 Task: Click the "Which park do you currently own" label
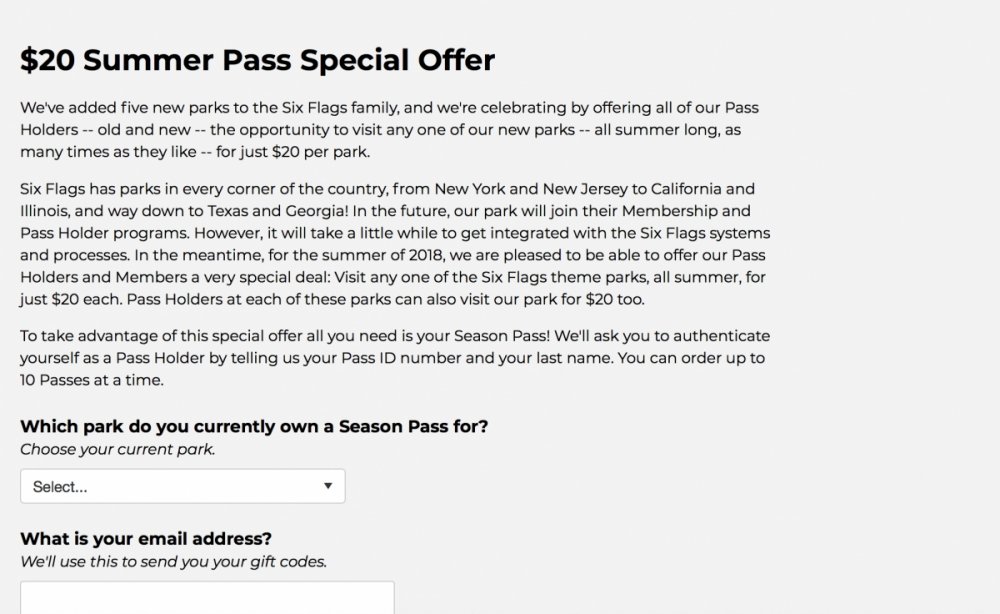(254, 426)
